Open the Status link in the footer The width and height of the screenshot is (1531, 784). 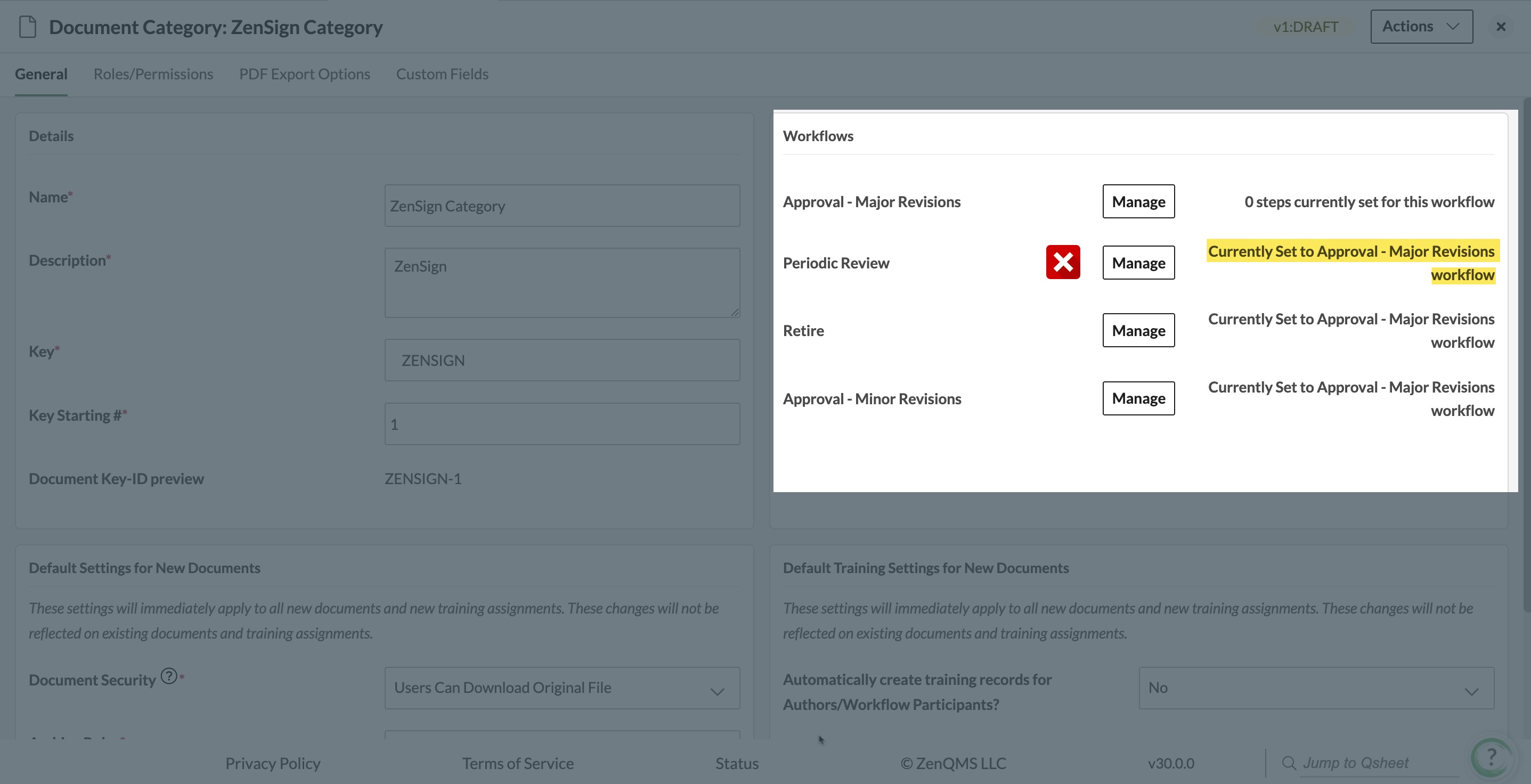point(737,763)
